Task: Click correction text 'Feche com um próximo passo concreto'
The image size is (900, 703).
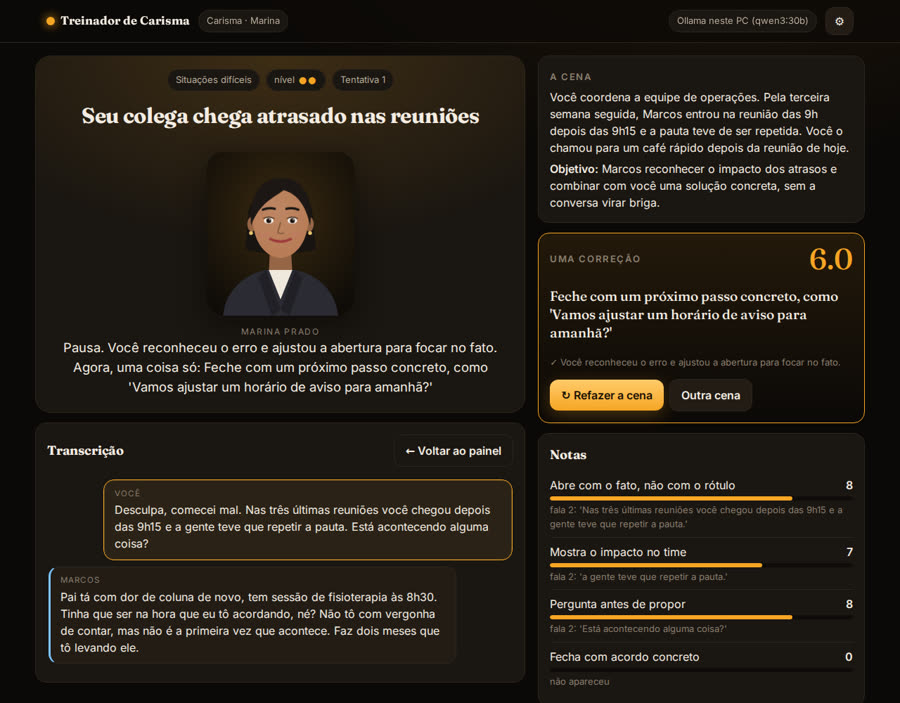Action: (x=694, y=314)
